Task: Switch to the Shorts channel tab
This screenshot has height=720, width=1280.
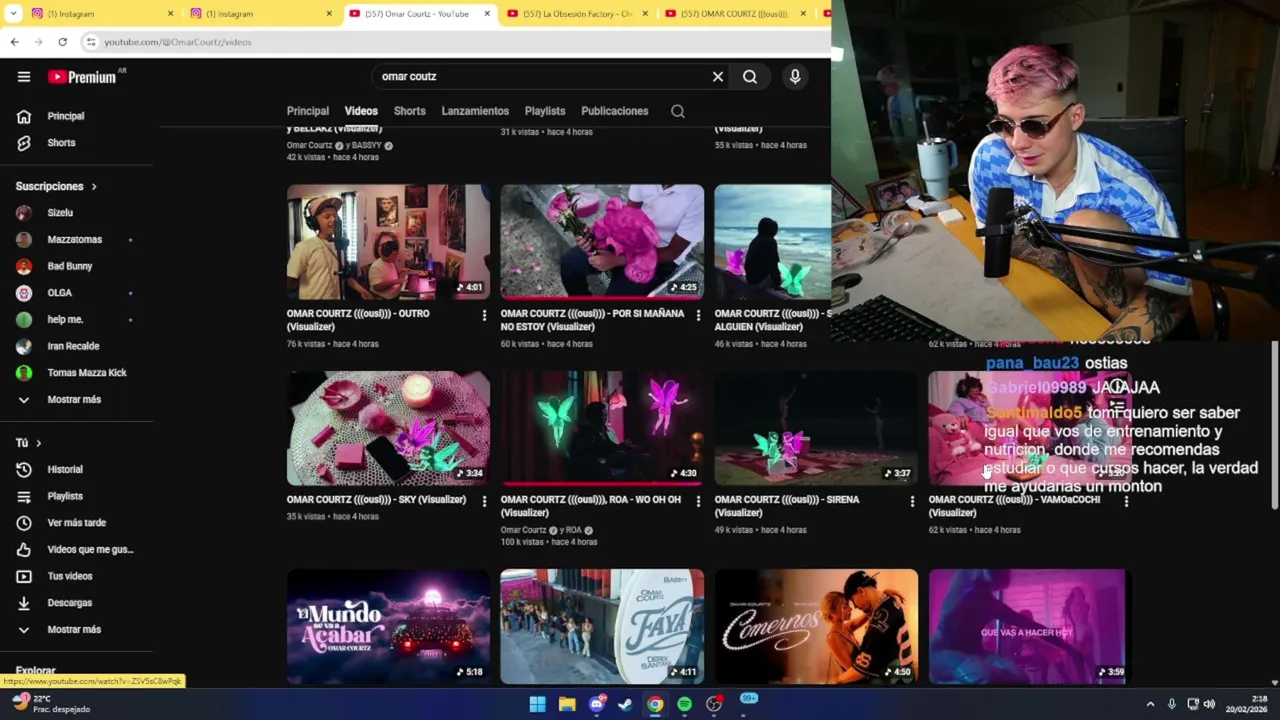Action: click(x=409, y=111)
